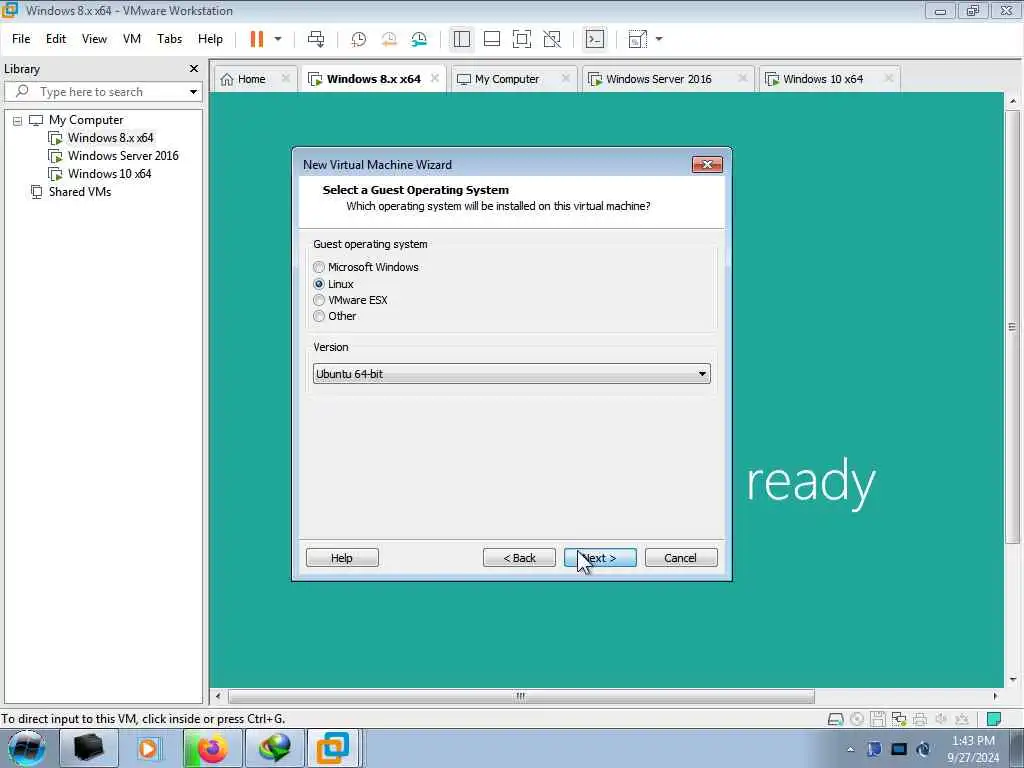Select Windows 10 x64 in library tree
This screenshot has width=1024, height=768.
(109, 174)
